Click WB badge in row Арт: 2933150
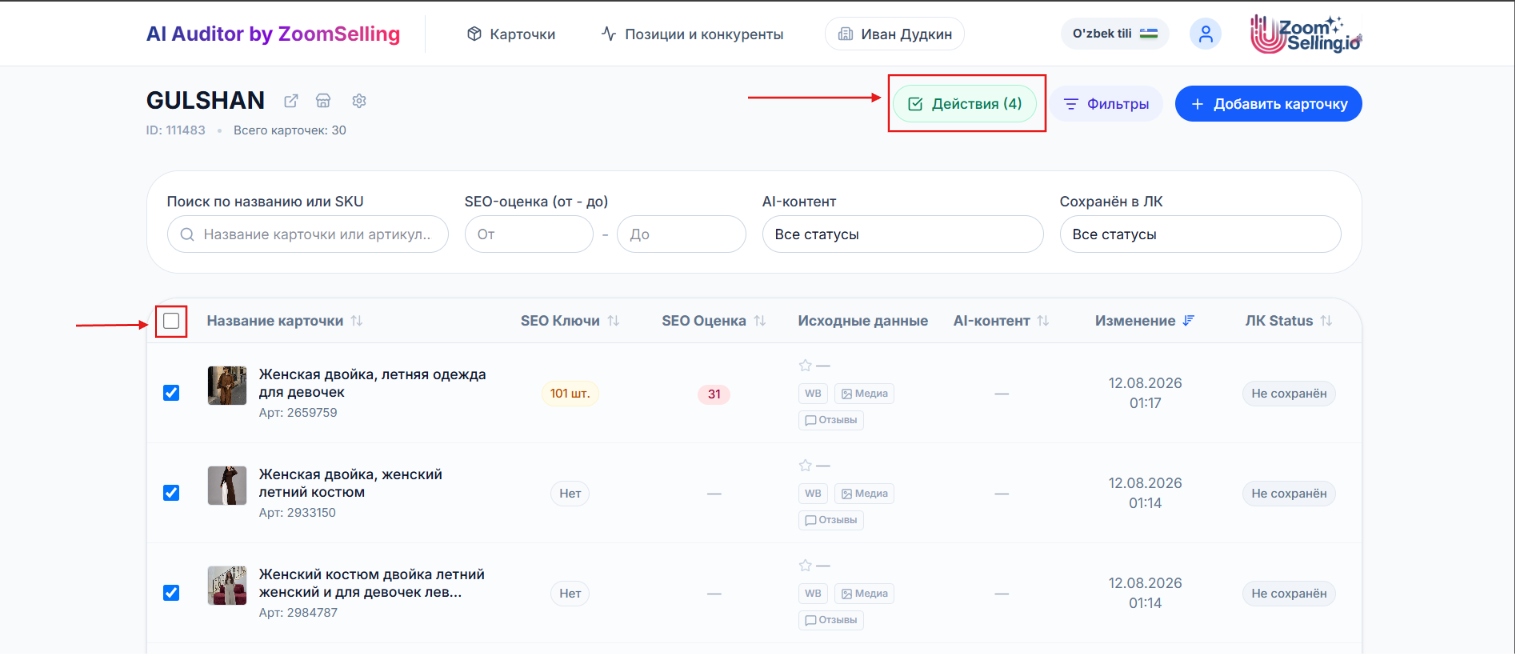 (813, 494)
